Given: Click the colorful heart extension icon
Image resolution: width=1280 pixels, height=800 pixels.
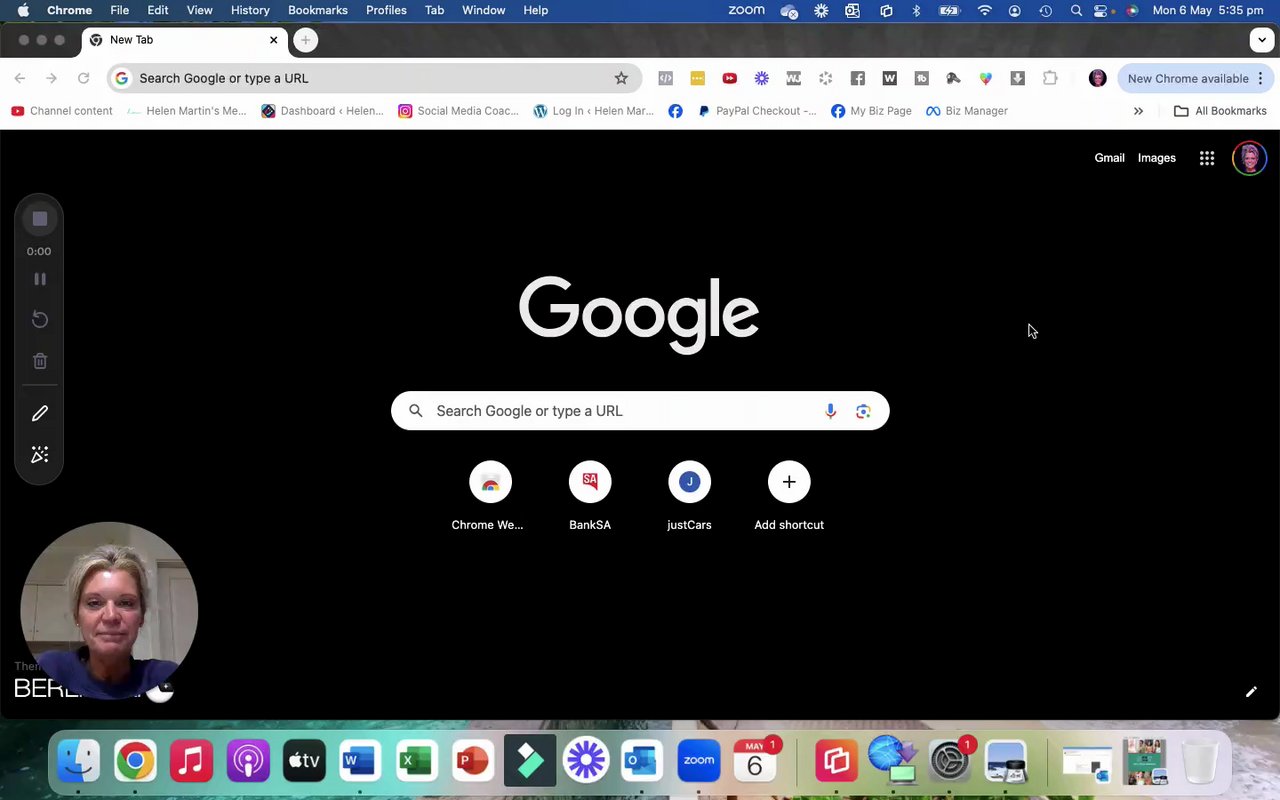Looking at the screenshot, I should click(986, 78).
